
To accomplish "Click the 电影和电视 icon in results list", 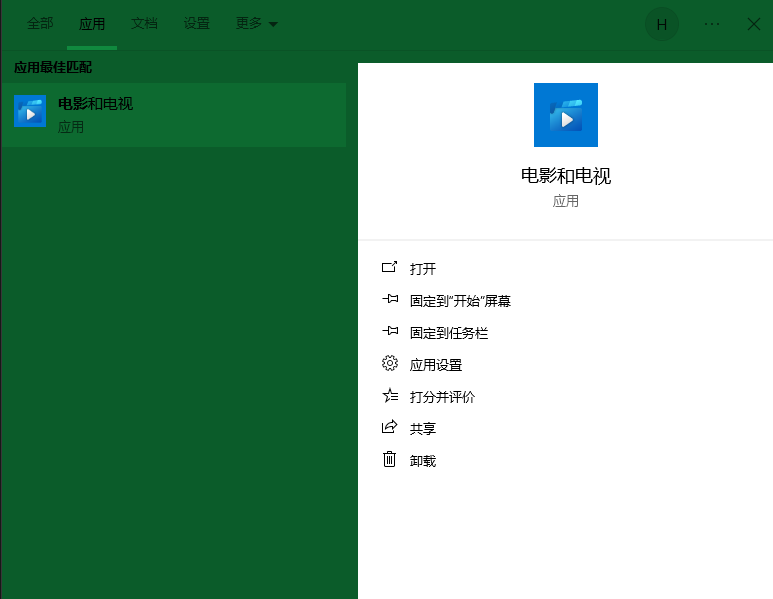I will pos(30,111).
